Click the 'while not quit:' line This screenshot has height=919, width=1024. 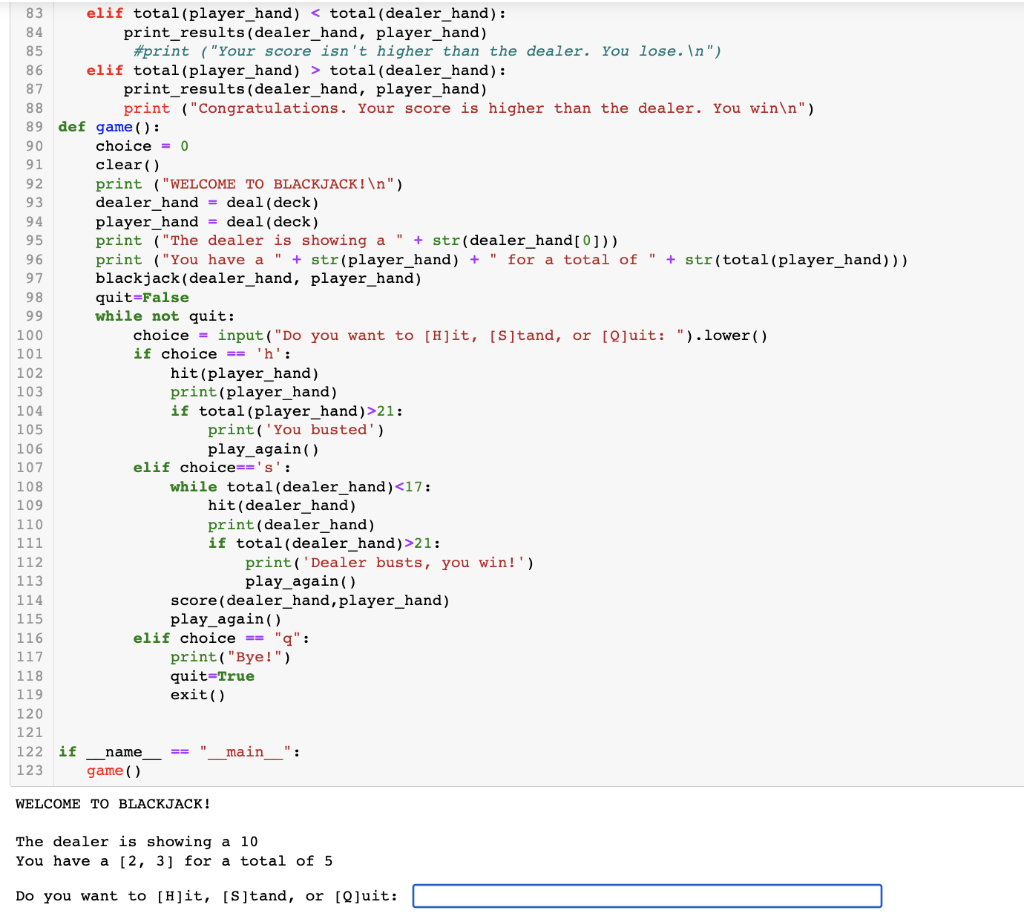pos(165,316)
